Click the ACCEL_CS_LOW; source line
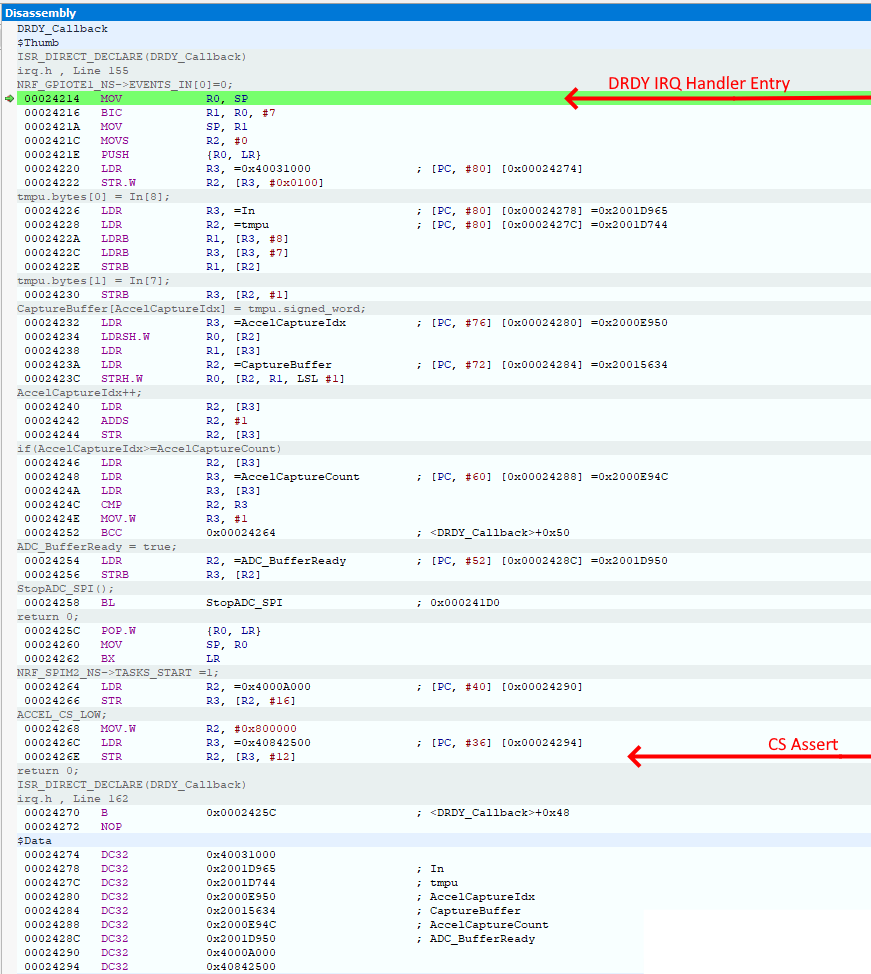Viewport: 871px width, 974px height. [x=58, y=715]
